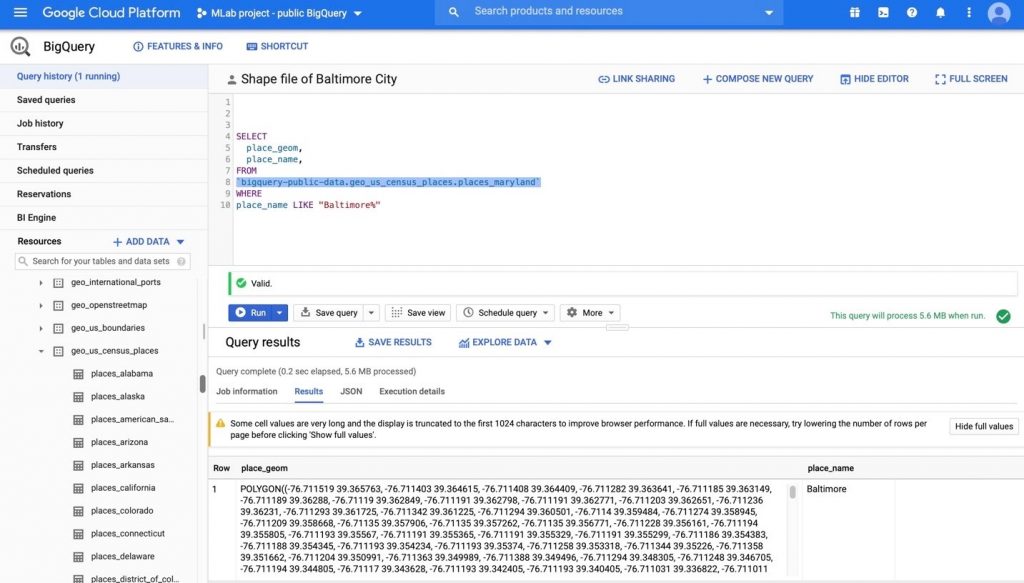This screenshot has height=583, width=1024.
Task: Click the places_alabama table icon
Action: [78, 374]
